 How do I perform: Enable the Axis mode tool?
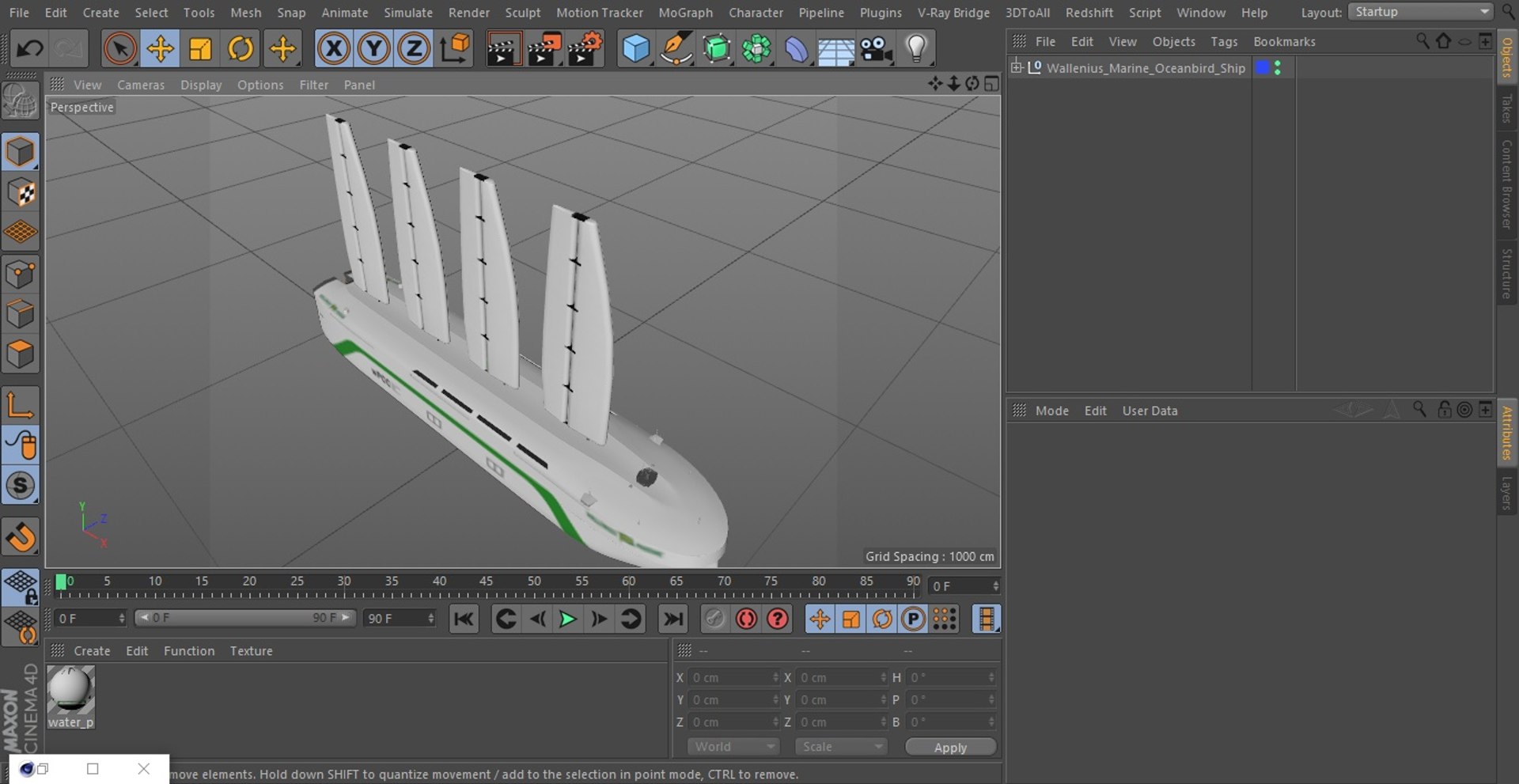click(x=21, y=405)
